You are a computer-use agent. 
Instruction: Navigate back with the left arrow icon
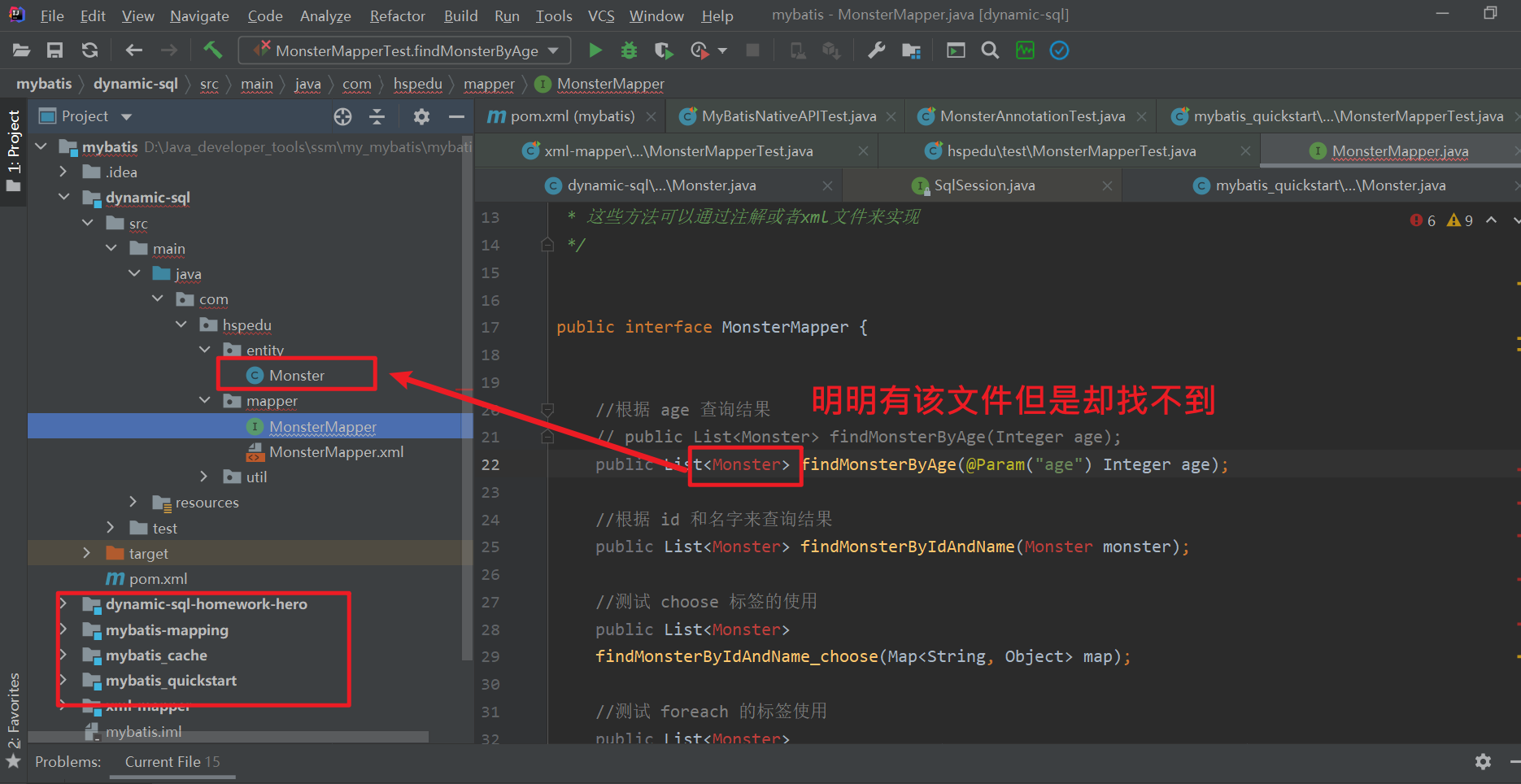point(134,50)
